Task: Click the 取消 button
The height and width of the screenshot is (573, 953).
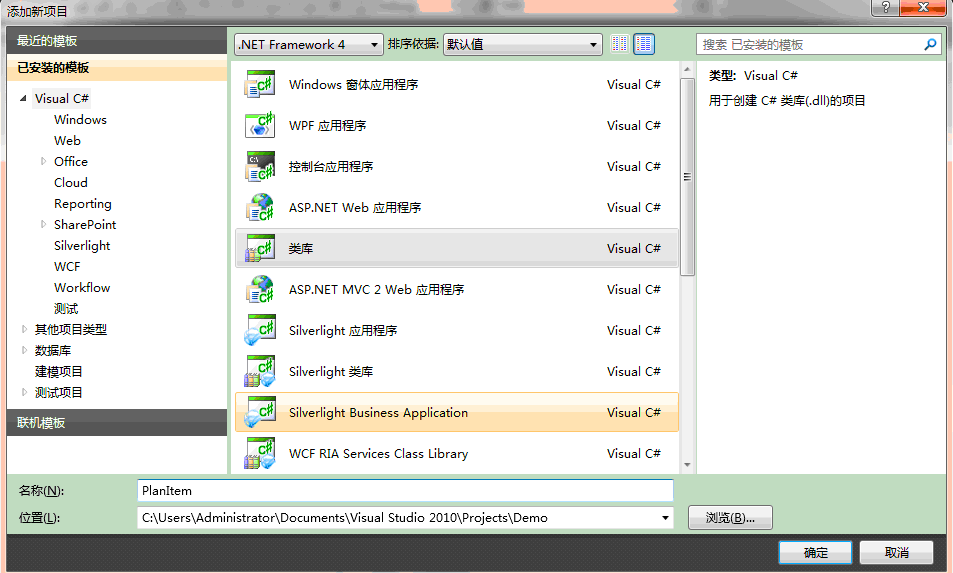Action: click(x=896, y=552)
